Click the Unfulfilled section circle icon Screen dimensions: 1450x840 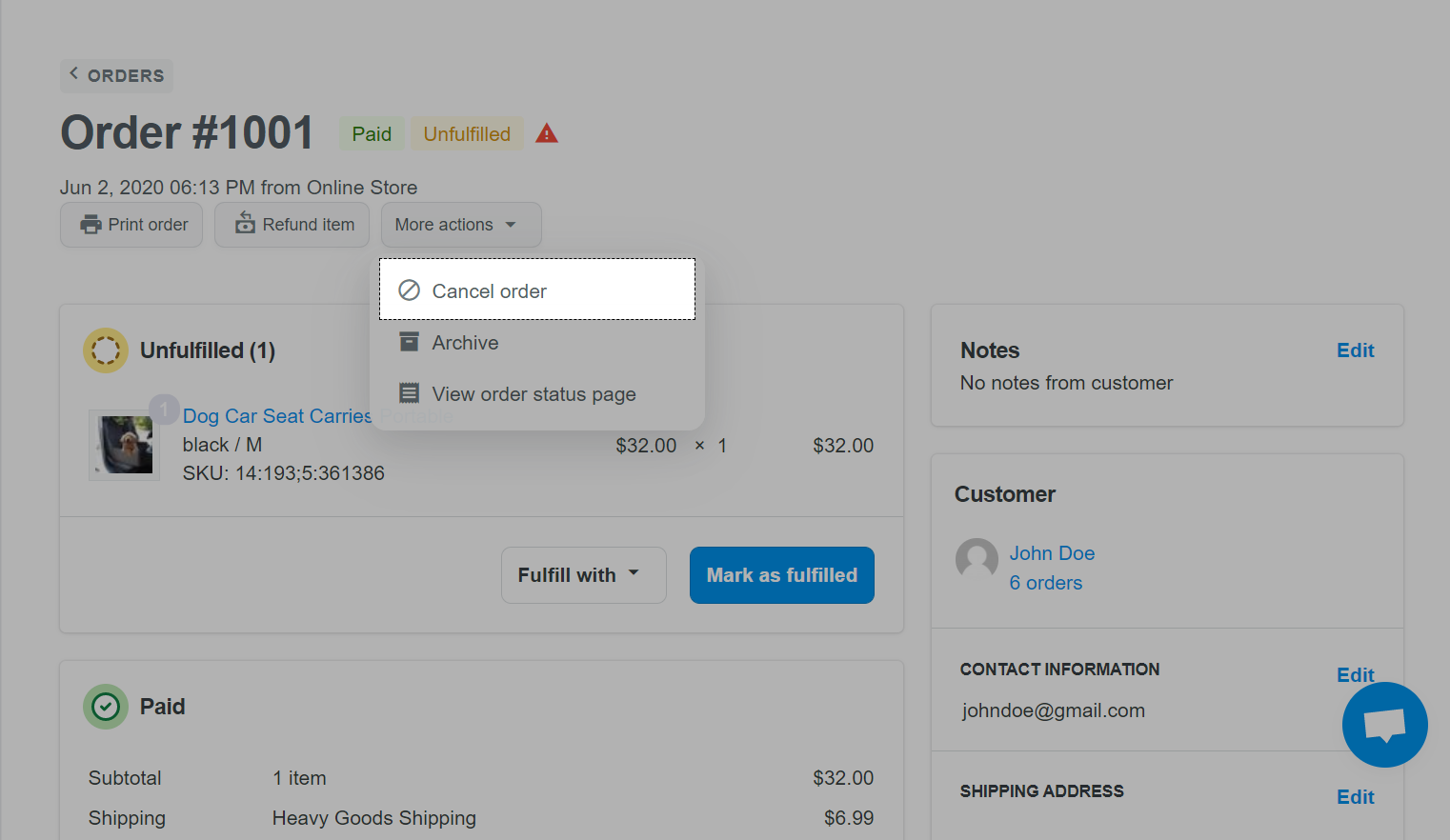click(x=106, y=350)
